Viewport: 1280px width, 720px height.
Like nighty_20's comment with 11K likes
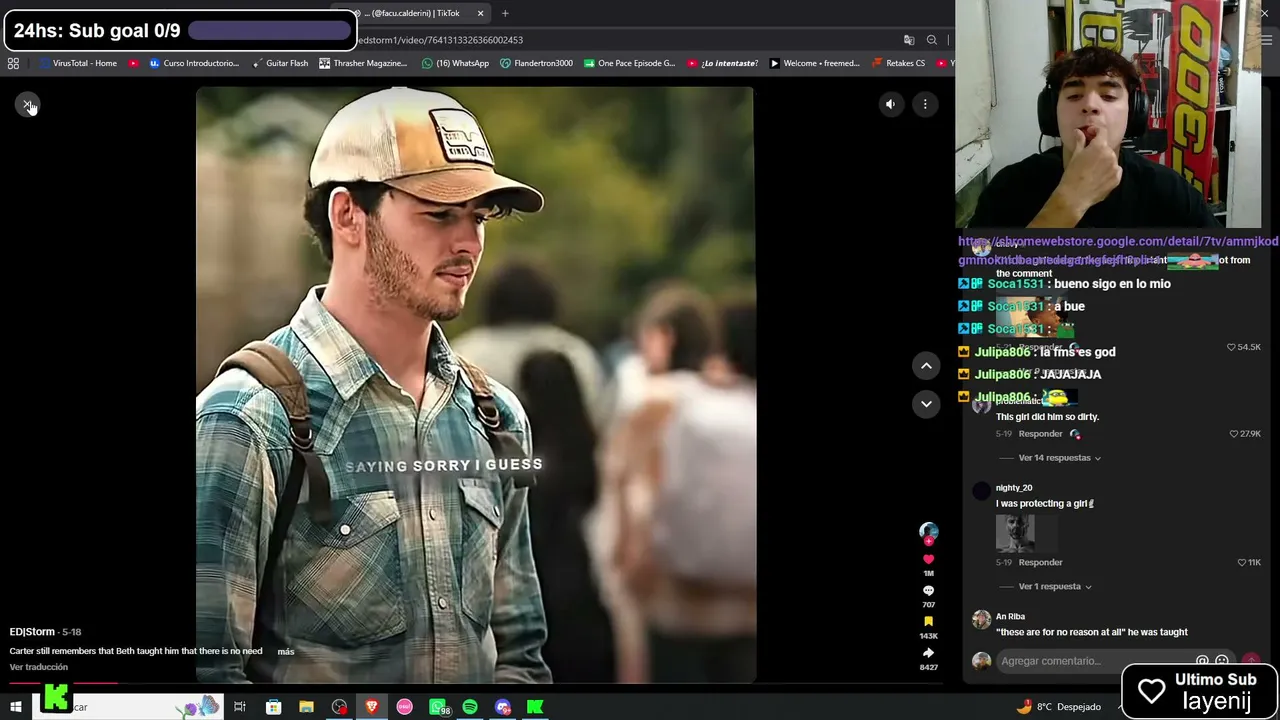pos(1242,562)
